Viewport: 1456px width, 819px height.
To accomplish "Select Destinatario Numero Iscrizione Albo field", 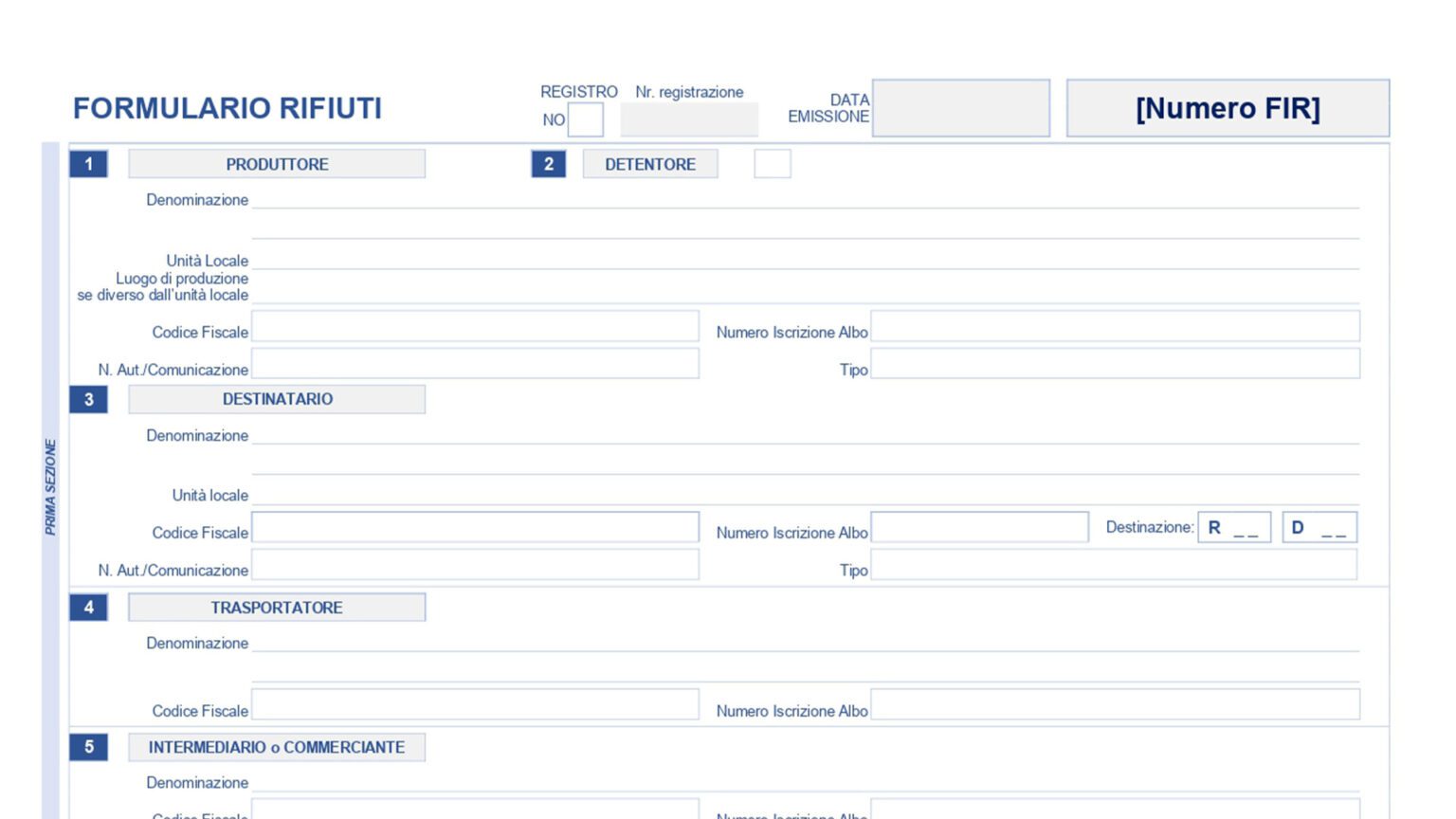I will [x=979, y=527].
